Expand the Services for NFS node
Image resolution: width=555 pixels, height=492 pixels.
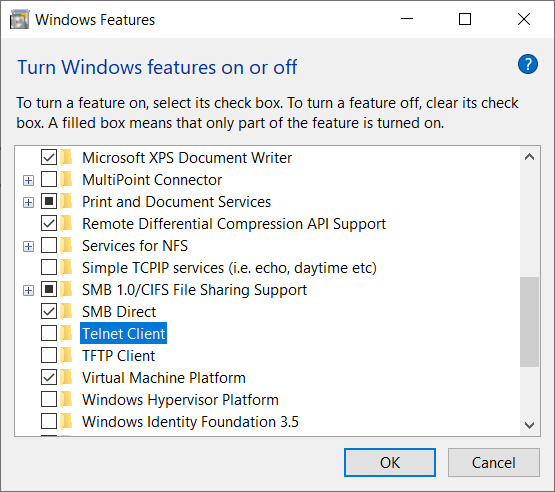[28, 246]
